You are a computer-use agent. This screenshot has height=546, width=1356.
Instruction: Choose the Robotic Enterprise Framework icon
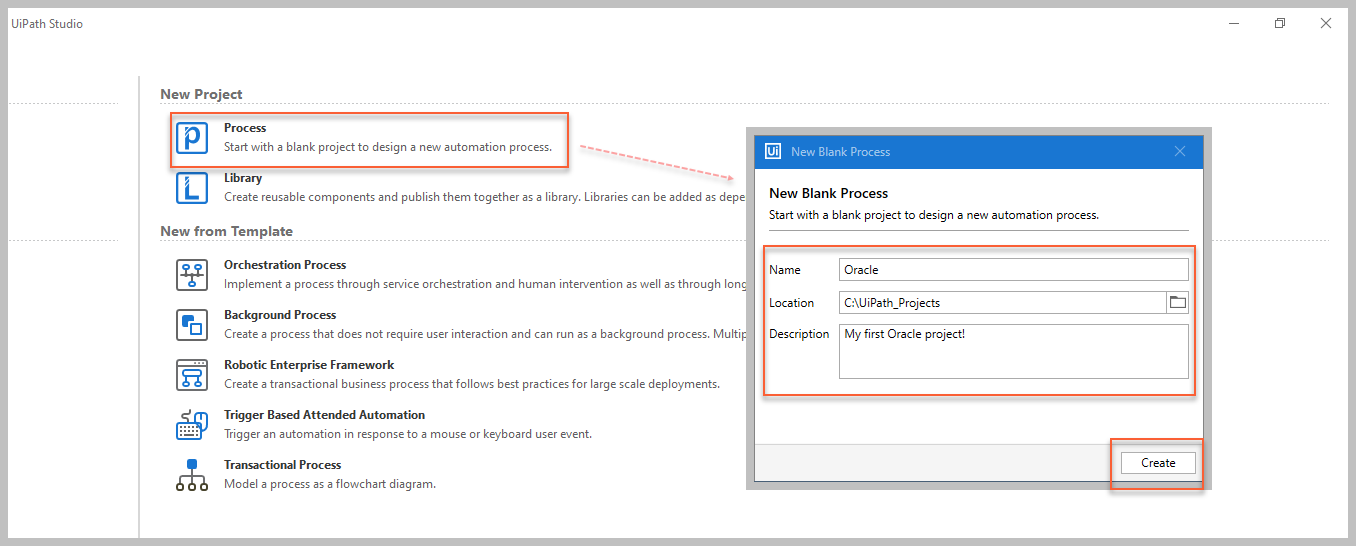point(192,375)
